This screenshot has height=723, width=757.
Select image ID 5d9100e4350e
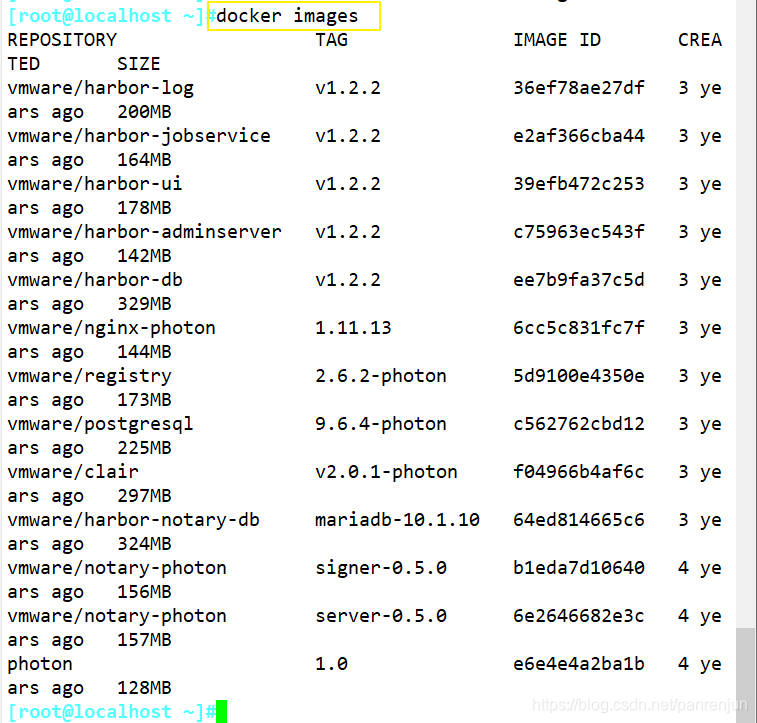[579, 376]
